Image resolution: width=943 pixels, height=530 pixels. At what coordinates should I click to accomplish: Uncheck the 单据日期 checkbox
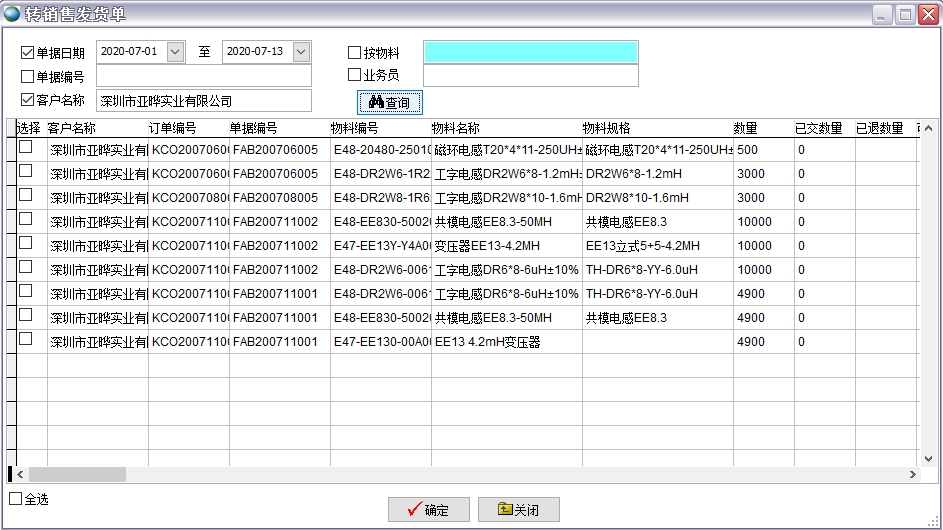pyautogui.click(x=28, y=52)
